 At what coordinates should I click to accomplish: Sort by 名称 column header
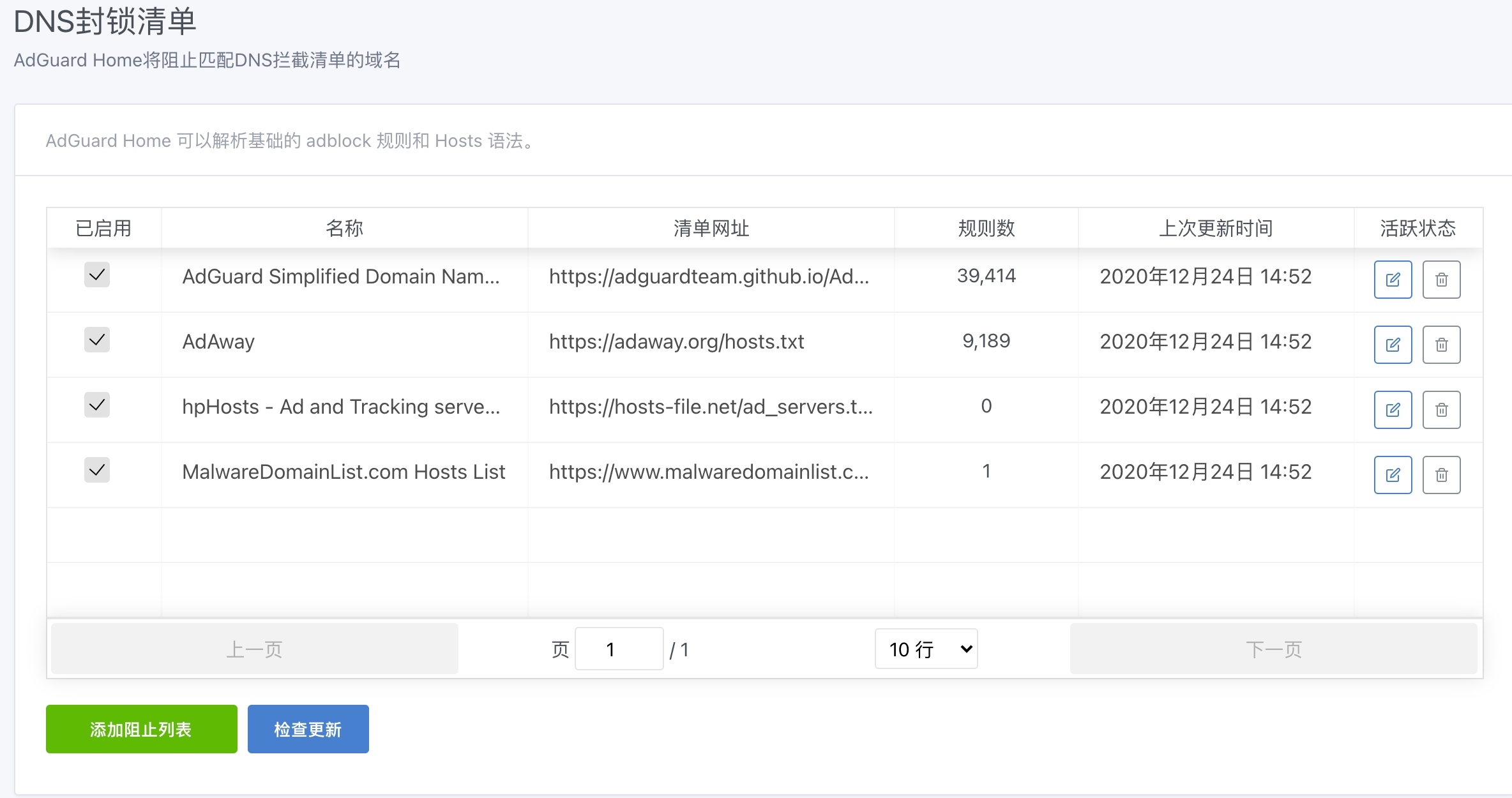click(344, 228)
